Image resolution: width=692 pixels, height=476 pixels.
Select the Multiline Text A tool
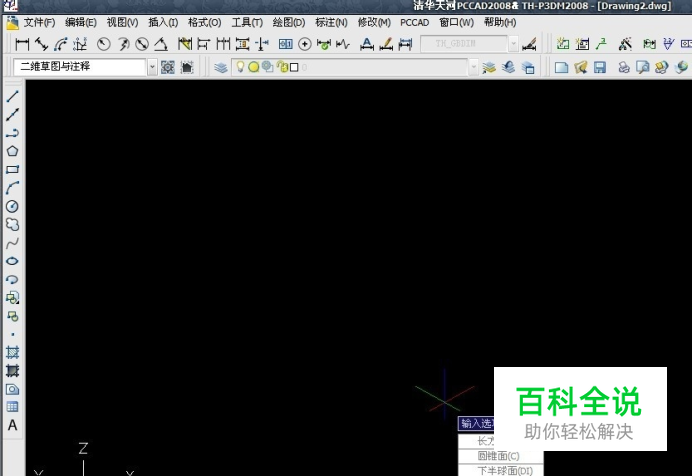point(12,425)
